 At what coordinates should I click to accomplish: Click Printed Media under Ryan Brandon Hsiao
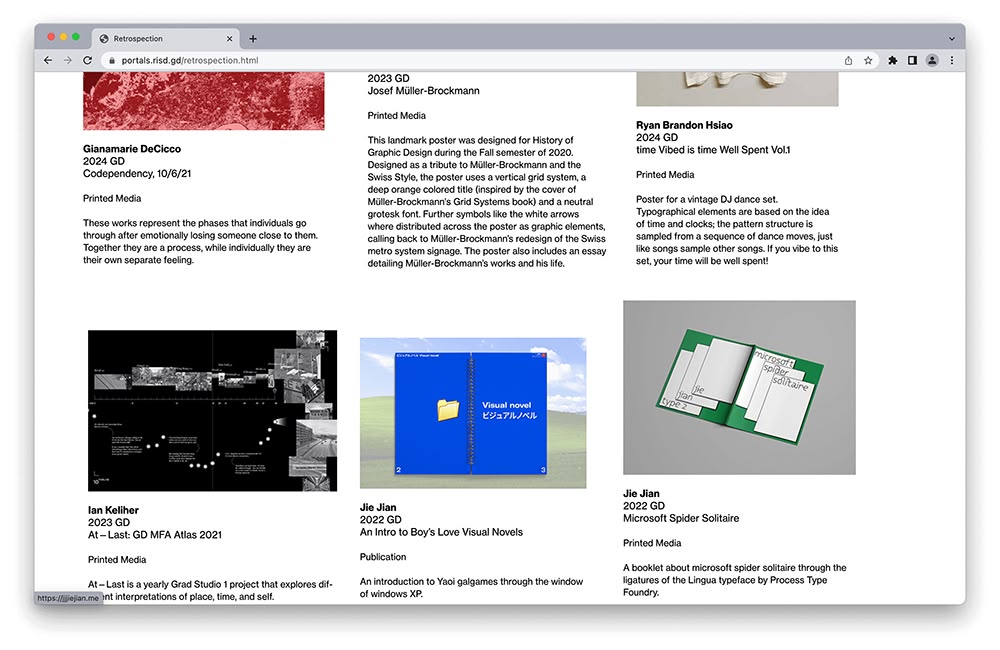[665, 175]
